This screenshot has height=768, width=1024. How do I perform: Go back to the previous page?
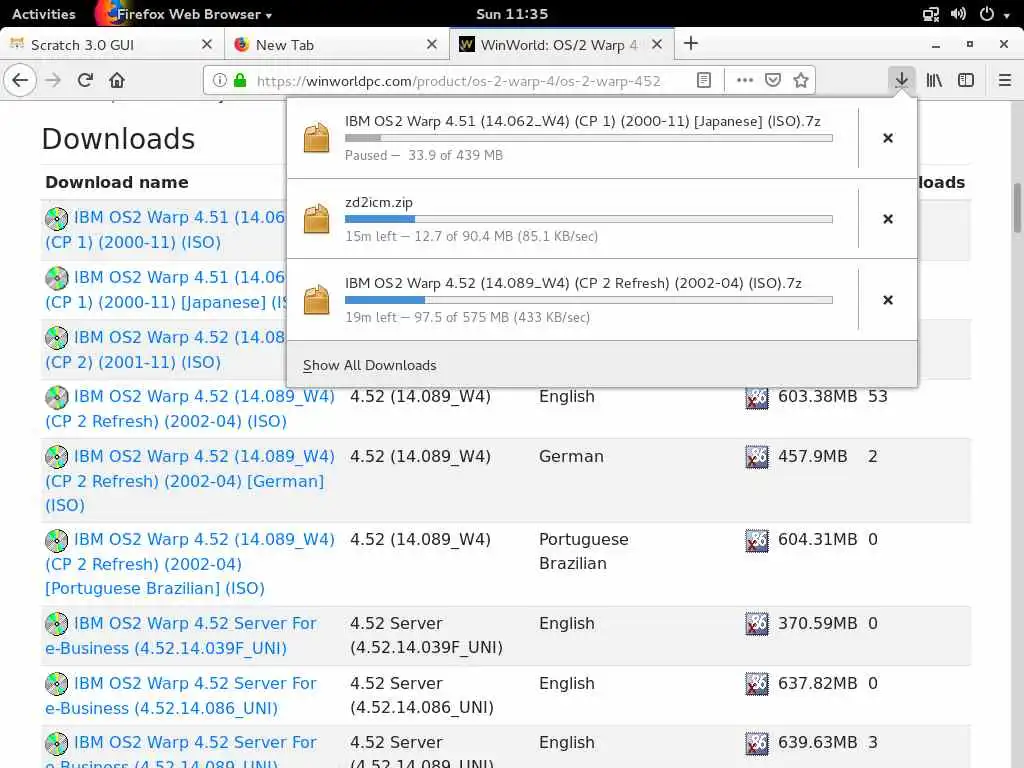point(20,80)
